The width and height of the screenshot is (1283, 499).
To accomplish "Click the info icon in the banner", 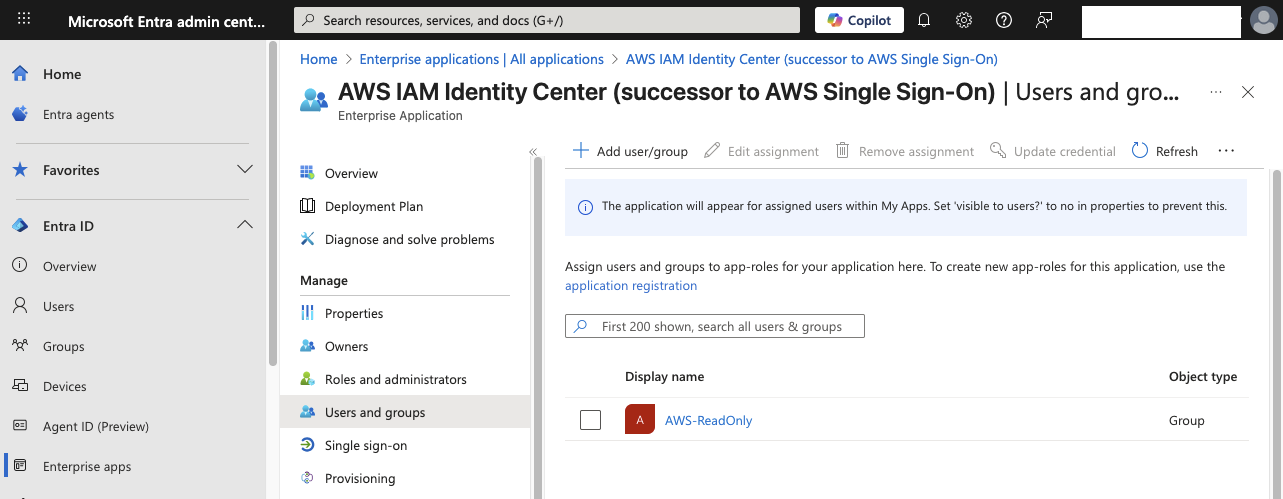I will [x=586, y=207].
